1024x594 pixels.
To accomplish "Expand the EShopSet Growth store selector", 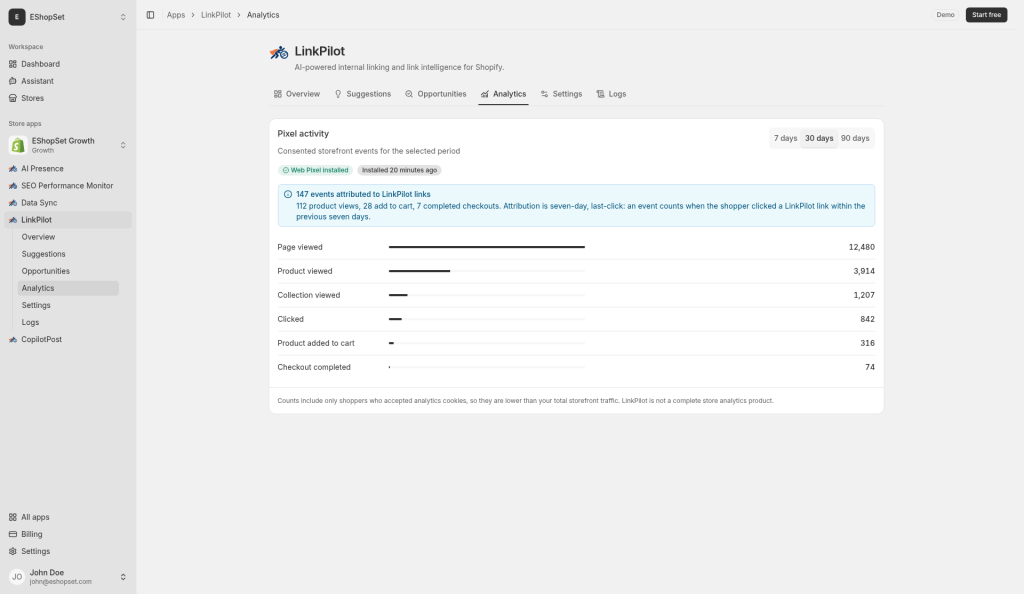I will (123, 145).
